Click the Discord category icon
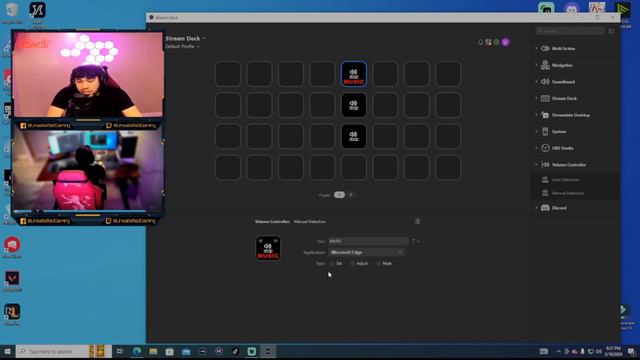Viewport: 640px width, 360px height. pos(545,208)
